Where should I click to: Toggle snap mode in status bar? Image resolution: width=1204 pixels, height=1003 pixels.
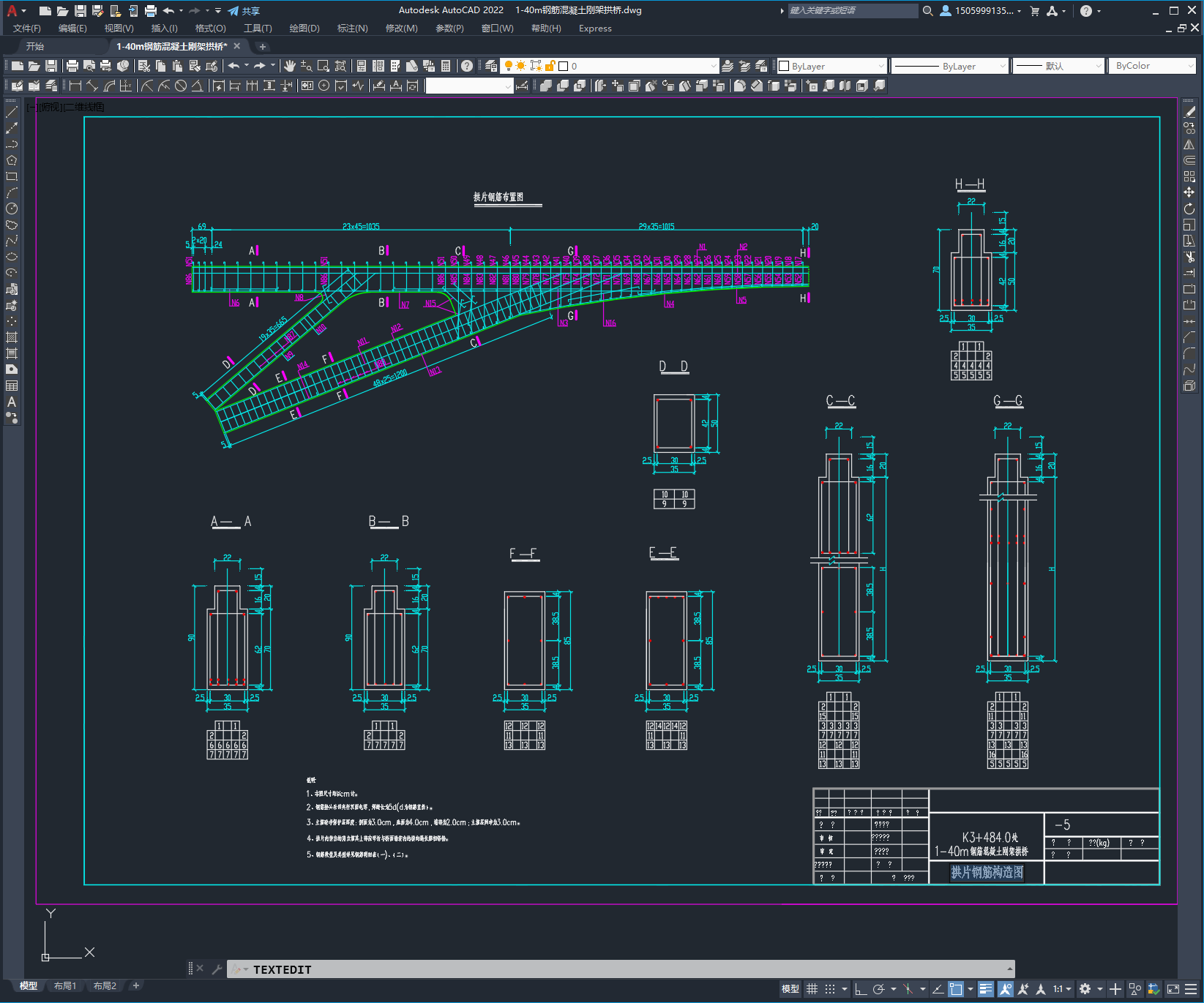click(830, 989)
